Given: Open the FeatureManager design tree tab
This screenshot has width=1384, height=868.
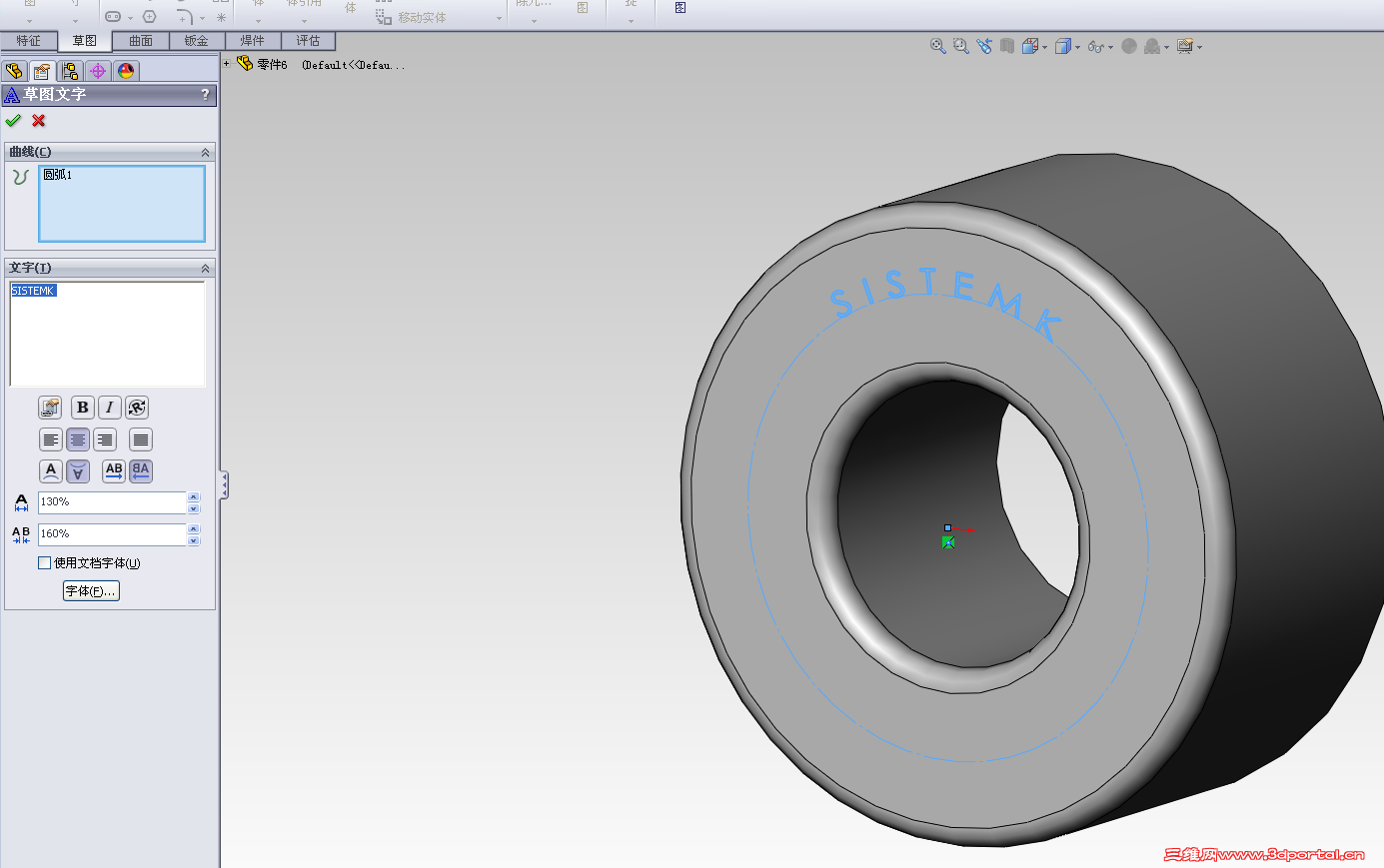Looking at the screenshot, I should point(14,71).
